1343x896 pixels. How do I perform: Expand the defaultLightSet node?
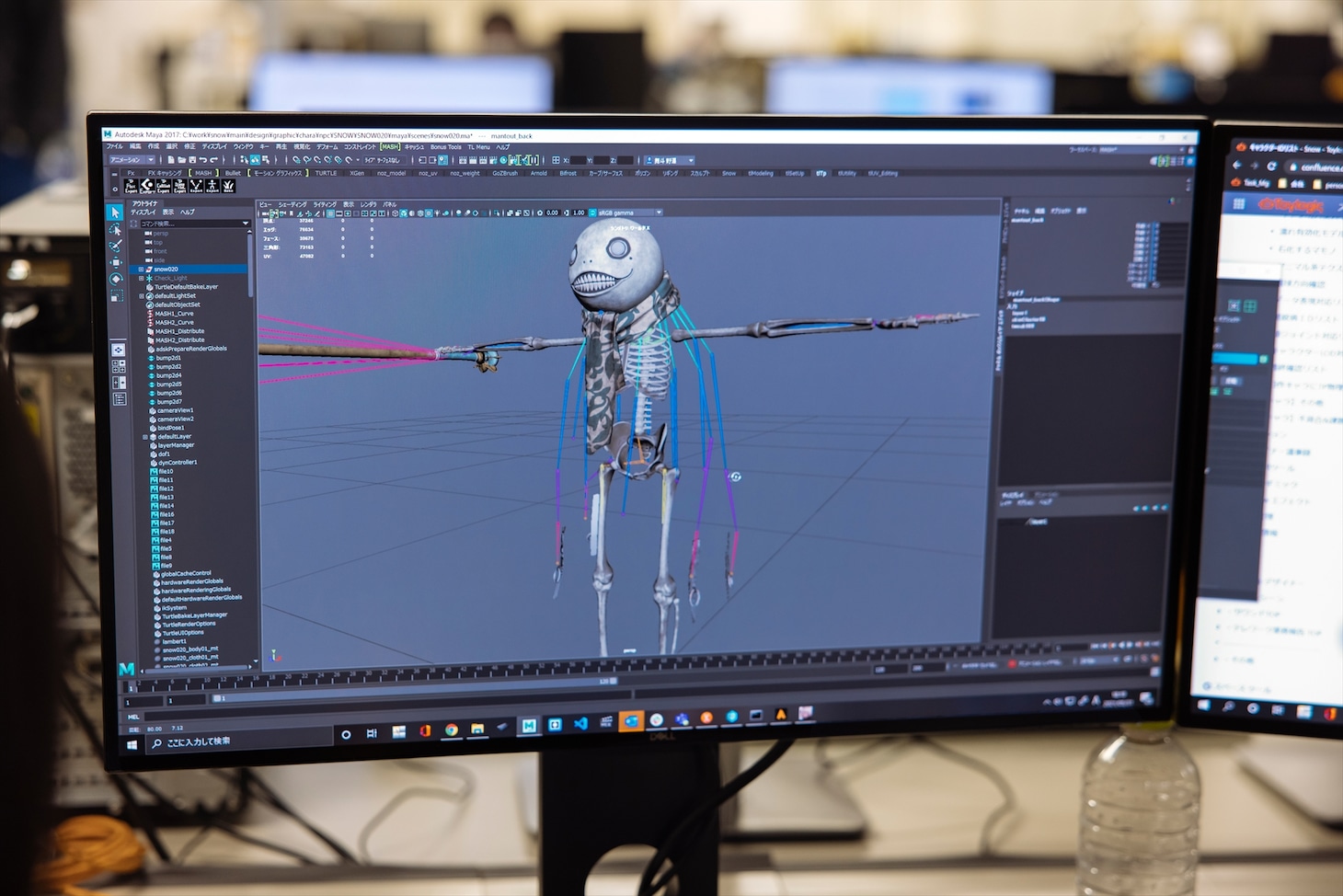[x=142, y=296]
